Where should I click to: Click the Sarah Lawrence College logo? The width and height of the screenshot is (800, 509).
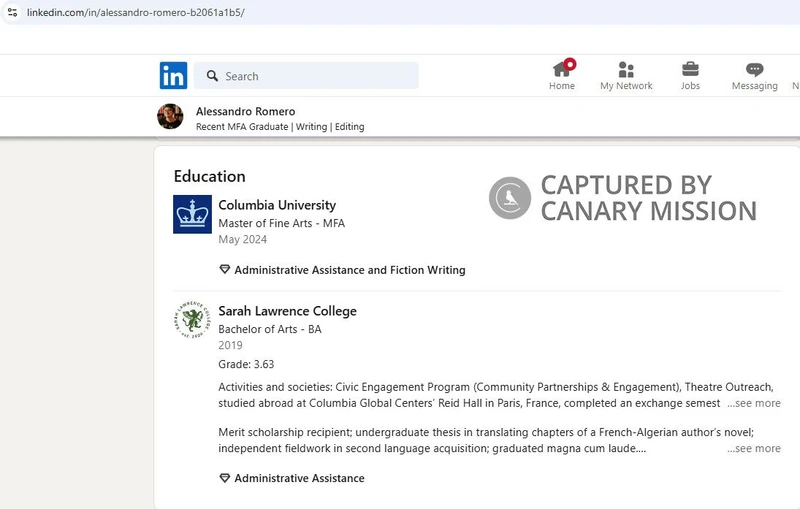point(192,320)
